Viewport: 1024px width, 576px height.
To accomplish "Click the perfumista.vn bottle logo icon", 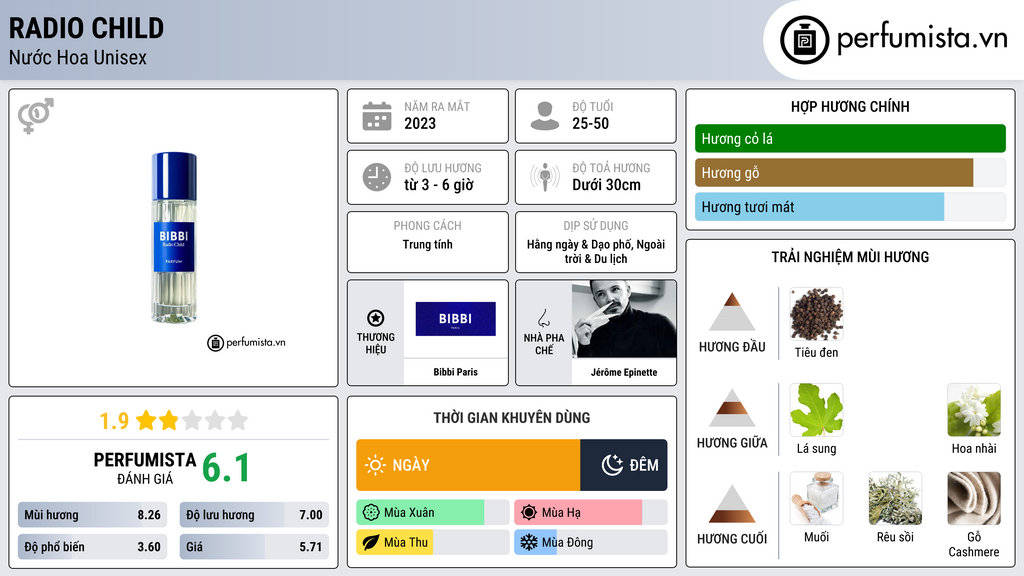I will (805, 40).
